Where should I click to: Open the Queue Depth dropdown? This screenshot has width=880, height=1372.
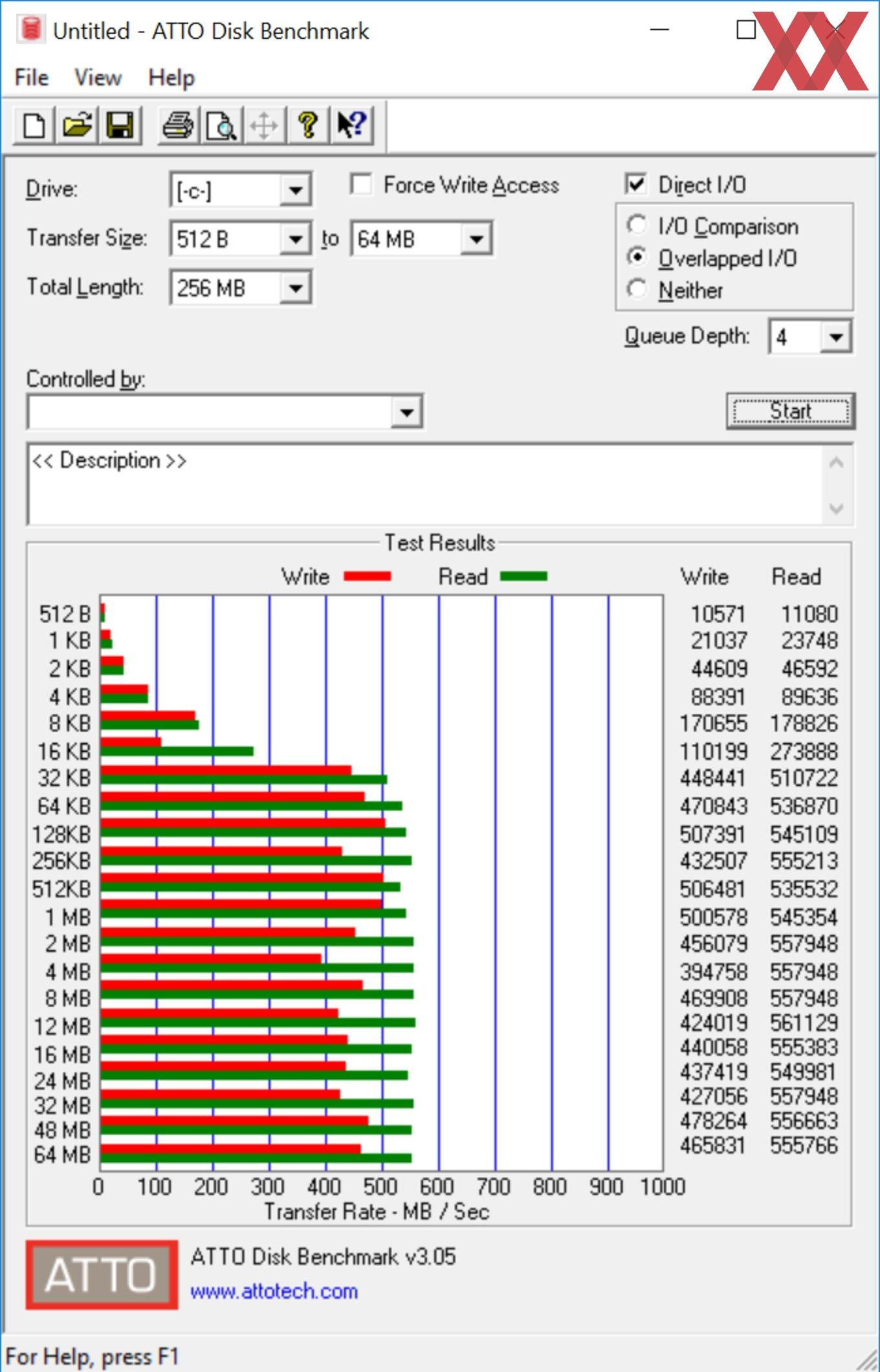[x=836, y=337]
